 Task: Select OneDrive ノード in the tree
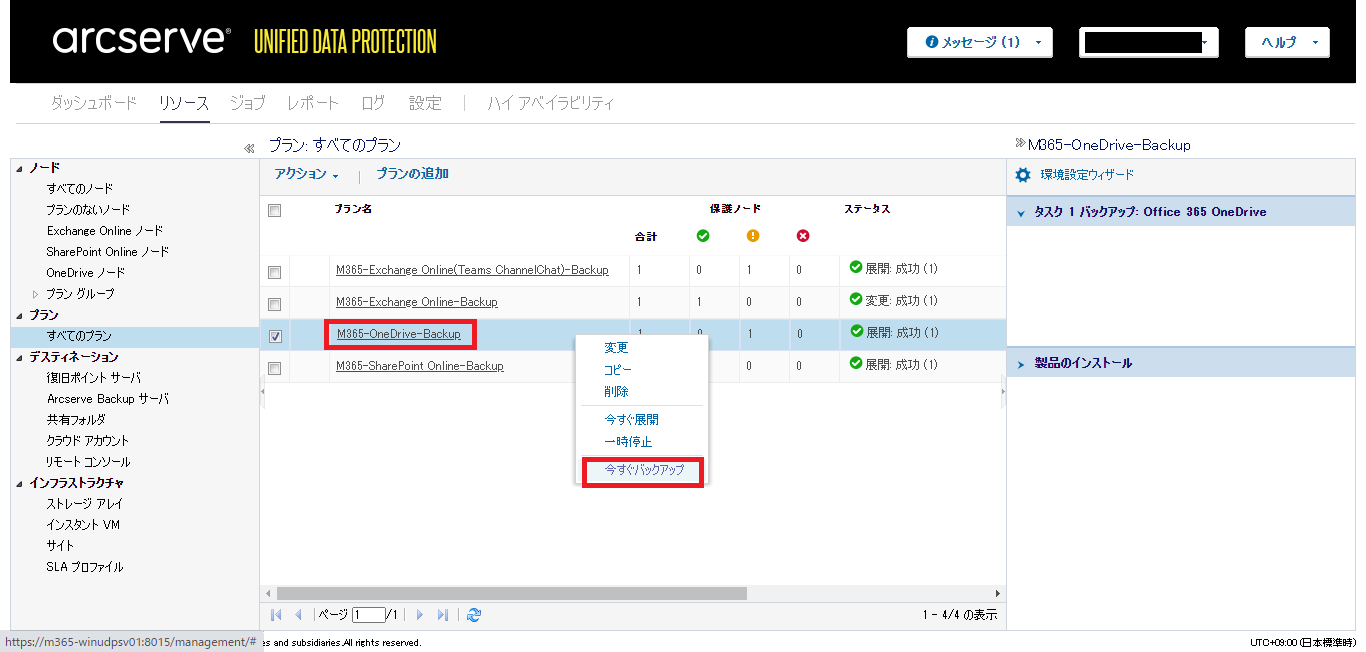(x=86, y=273)
